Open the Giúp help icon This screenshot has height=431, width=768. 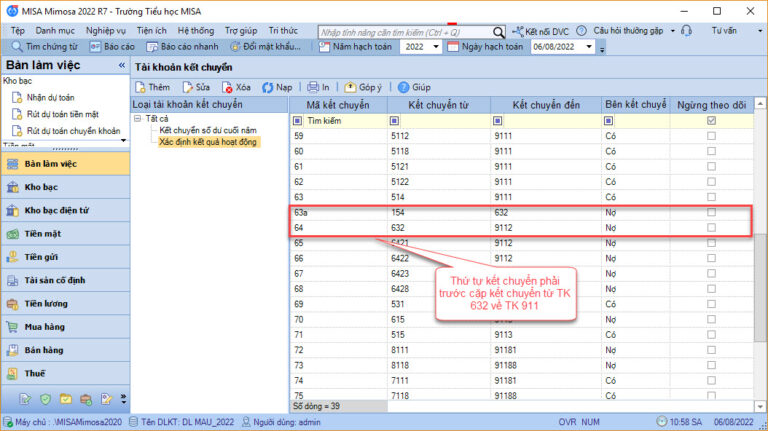pos(402,87)
